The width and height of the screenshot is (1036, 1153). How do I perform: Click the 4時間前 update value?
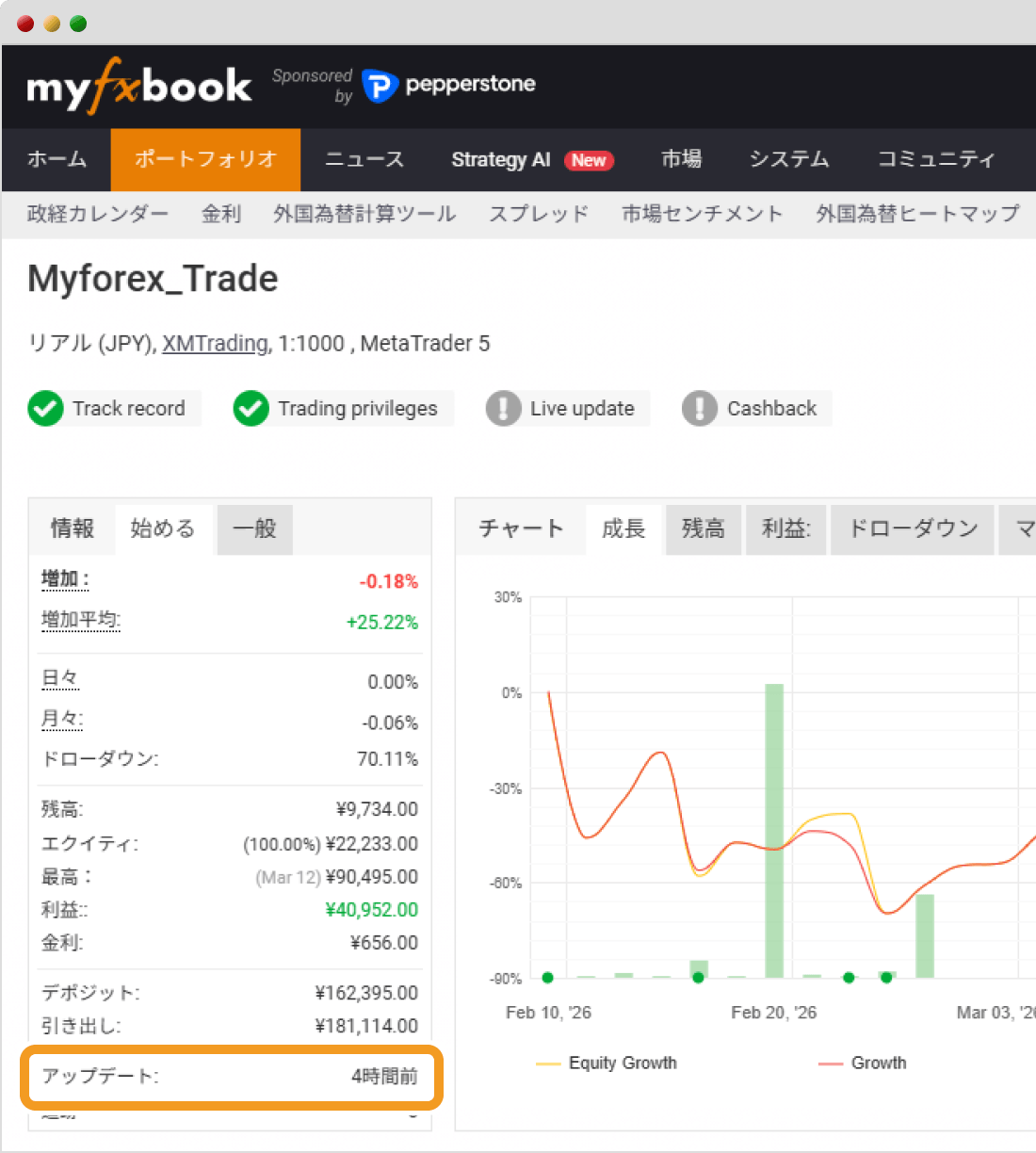point(384,1076)
